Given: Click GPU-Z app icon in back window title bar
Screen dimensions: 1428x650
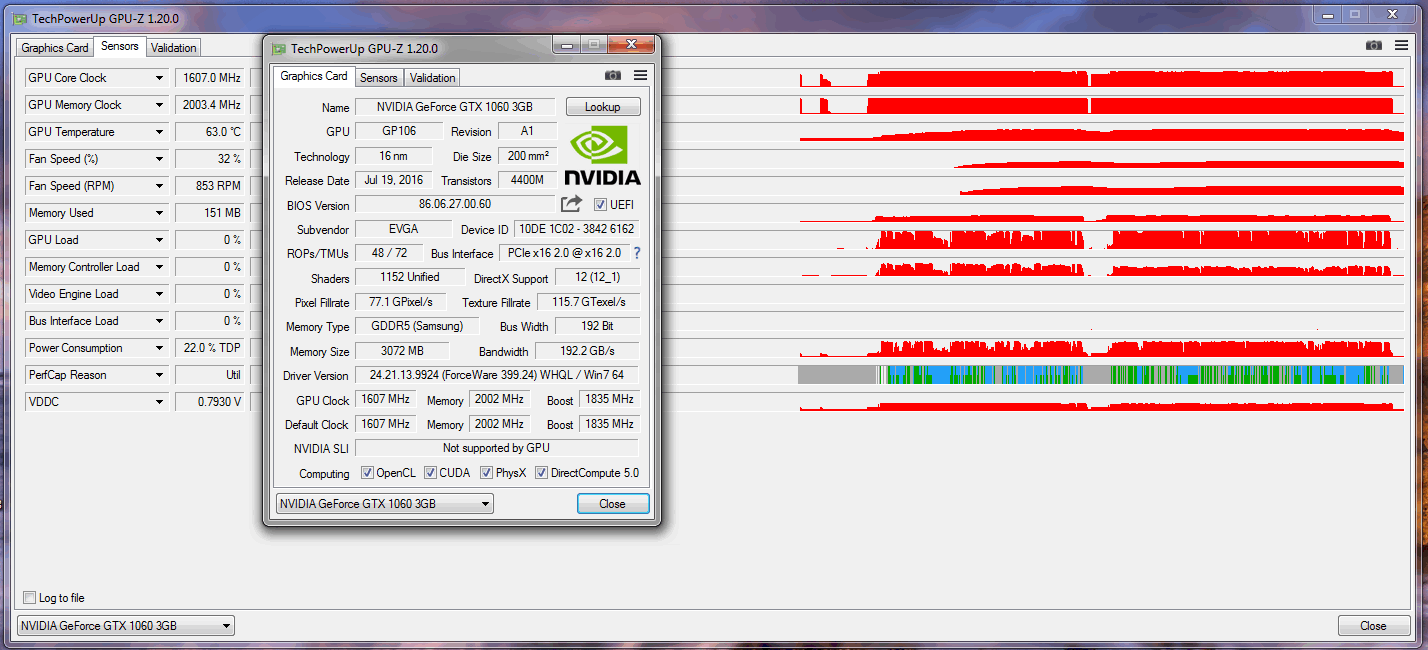Looking at the screenshot, I should (x=19, y=18).
